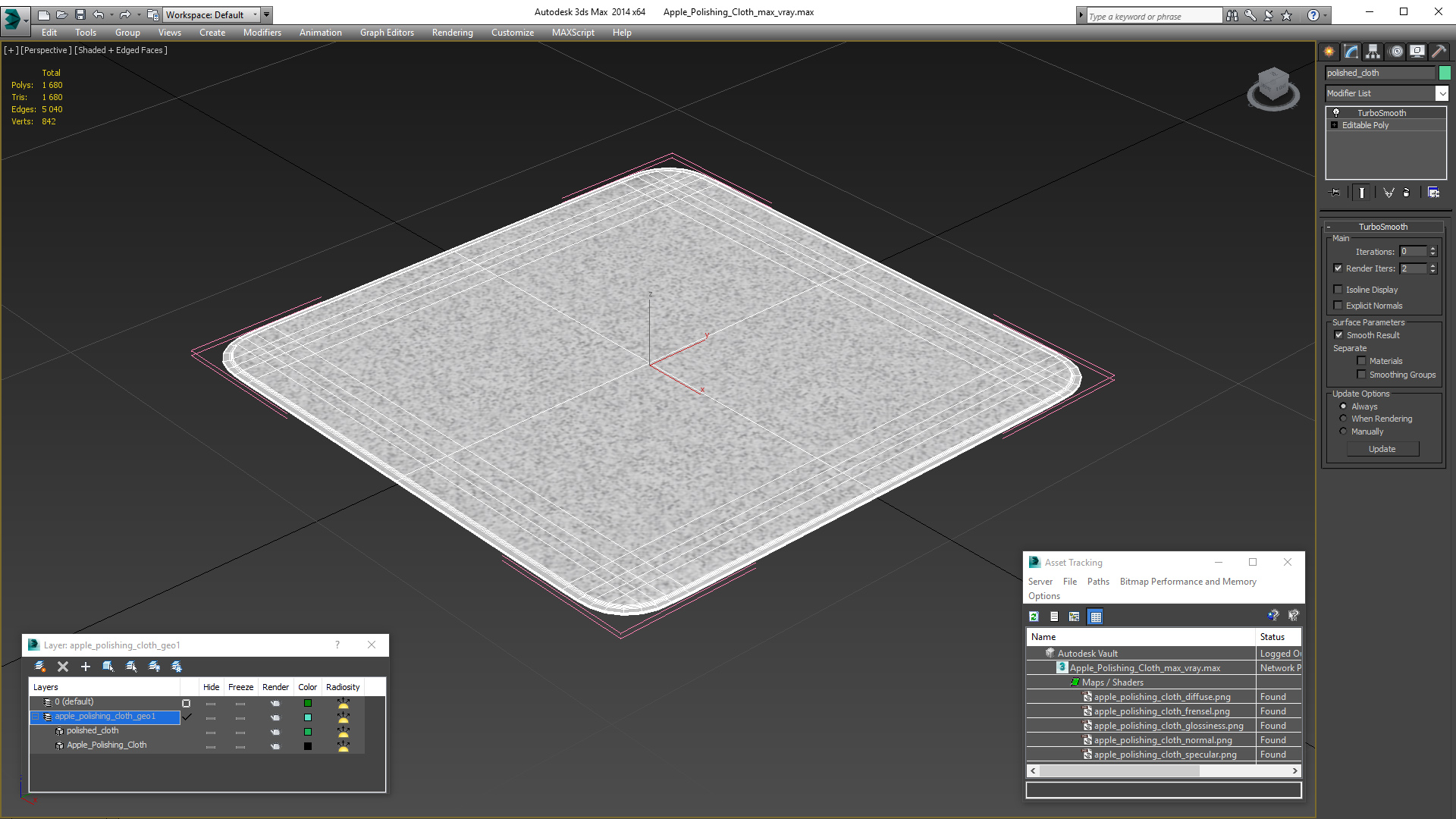Open the Hierarchy command panel tab
Image resolution: width=1456 pixels, height=819 pixels.
click(x=1373, y=52)
